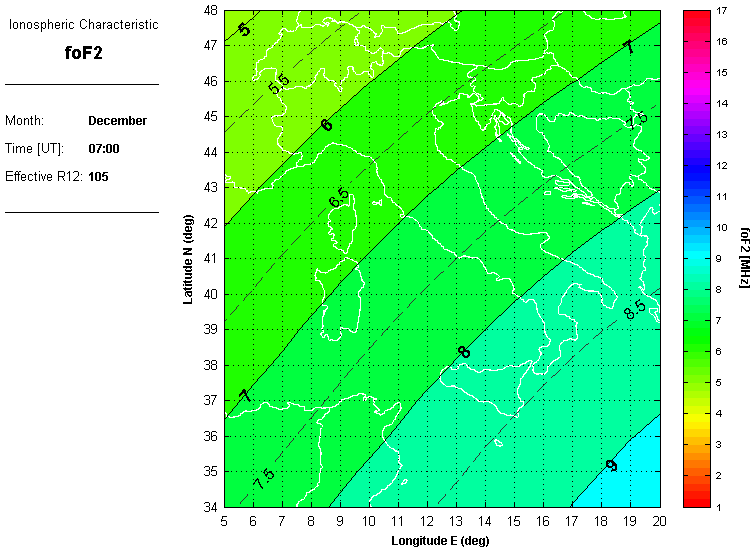Screen dimensions: 755x551
Task: Click the contour label 9 on map
Action: click(x=611, y=466)
